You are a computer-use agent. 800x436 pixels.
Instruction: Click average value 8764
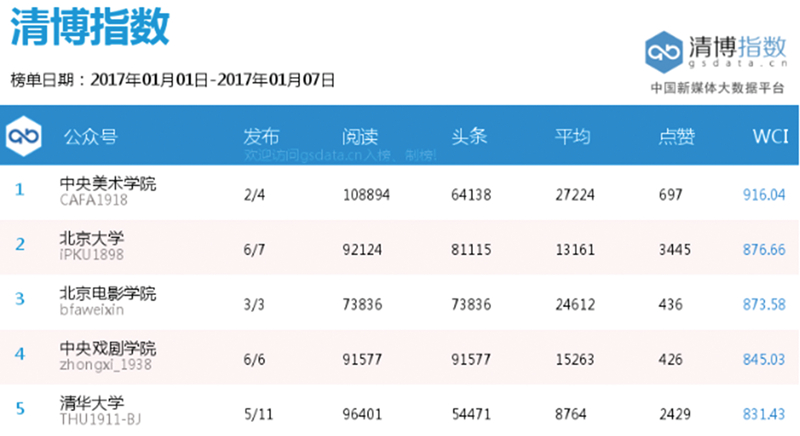click(x=571, y=414)
